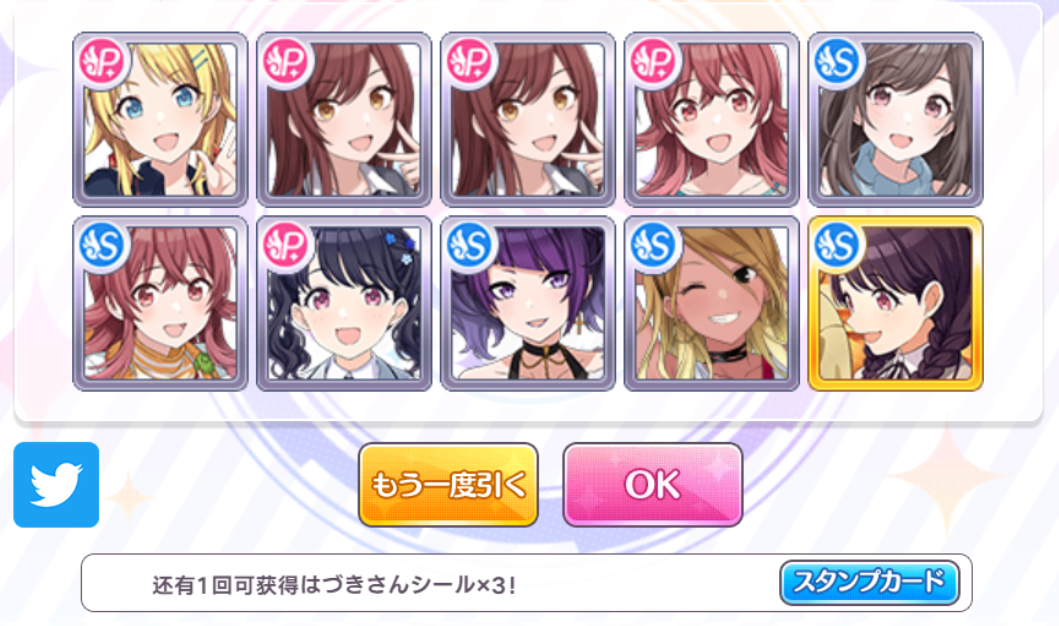Open the スタンプカード stamp card
Viewport: 1059px width, 626px height.
(869, 582)
